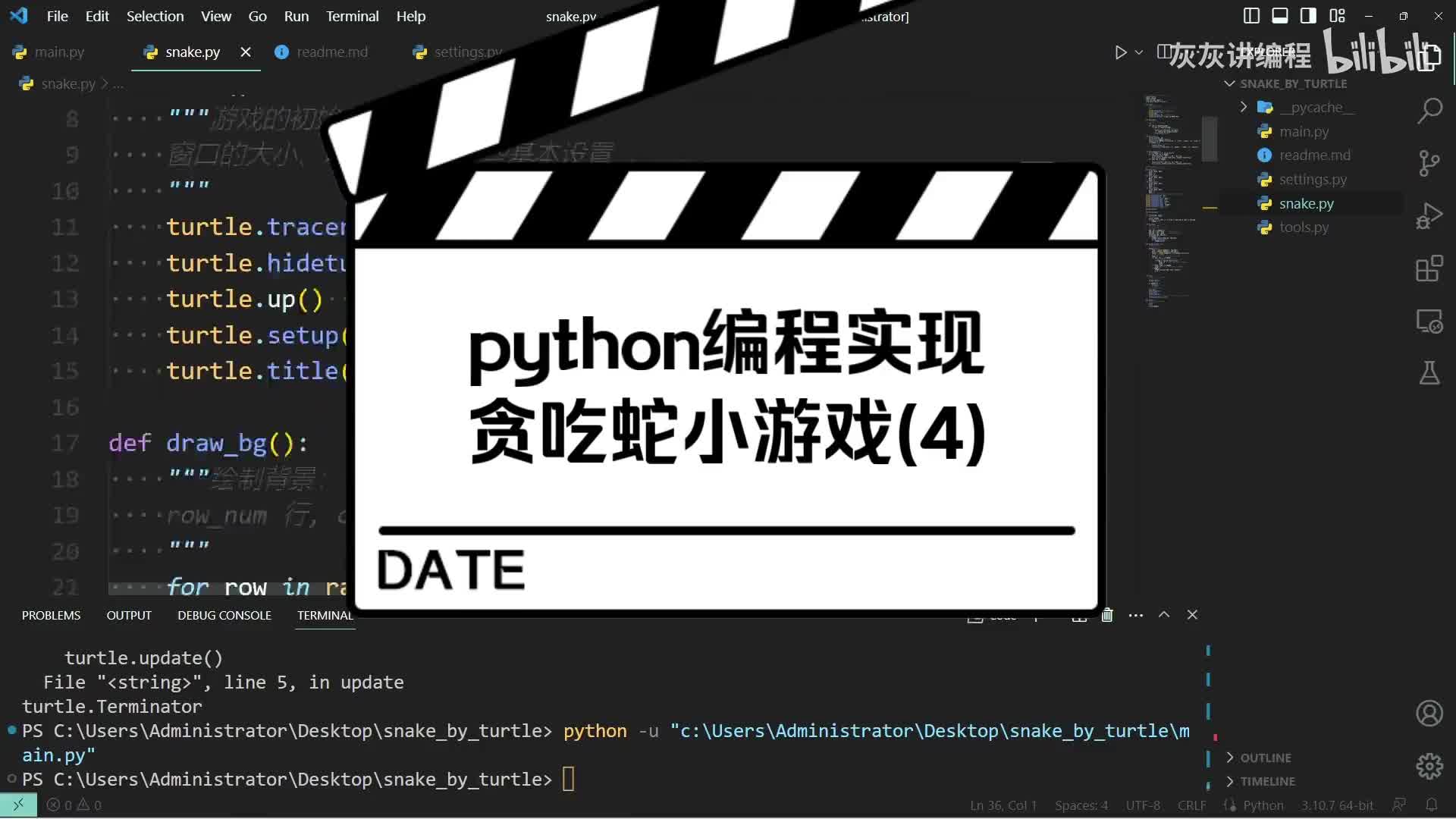The image size is (1456, 819).
Task: Open the File menu
Action: (x=58, y=16)
